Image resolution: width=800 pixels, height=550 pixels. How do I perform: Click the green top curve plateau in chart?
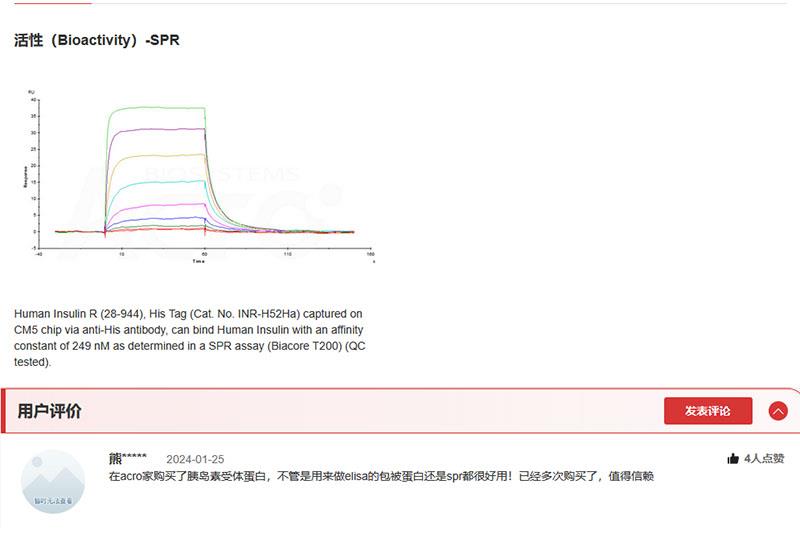pos(160,108)
